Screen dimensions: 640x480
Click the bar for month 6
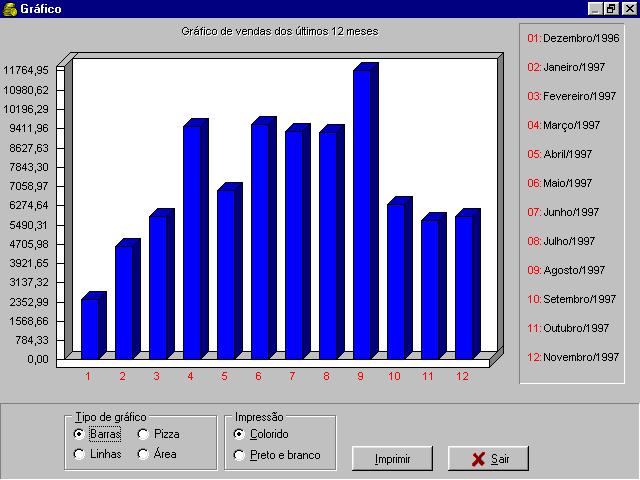pos(264,239)
